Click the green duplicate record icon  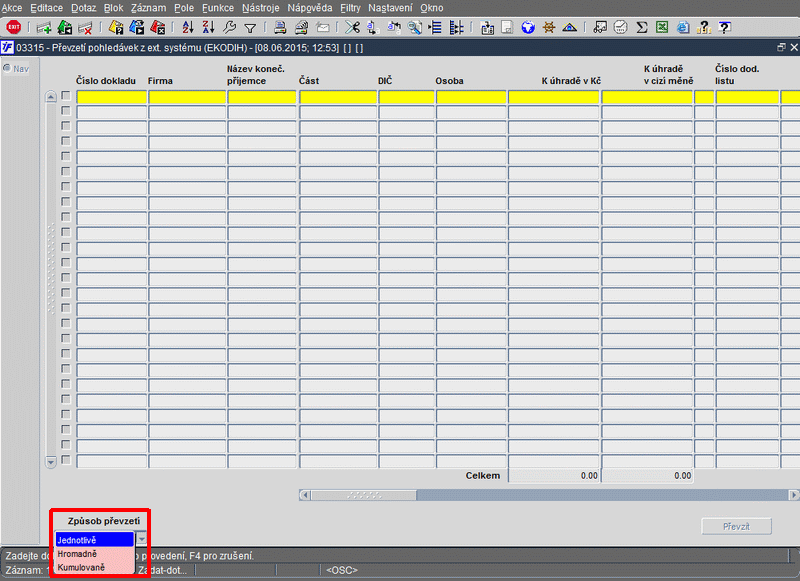coord(65,28)
